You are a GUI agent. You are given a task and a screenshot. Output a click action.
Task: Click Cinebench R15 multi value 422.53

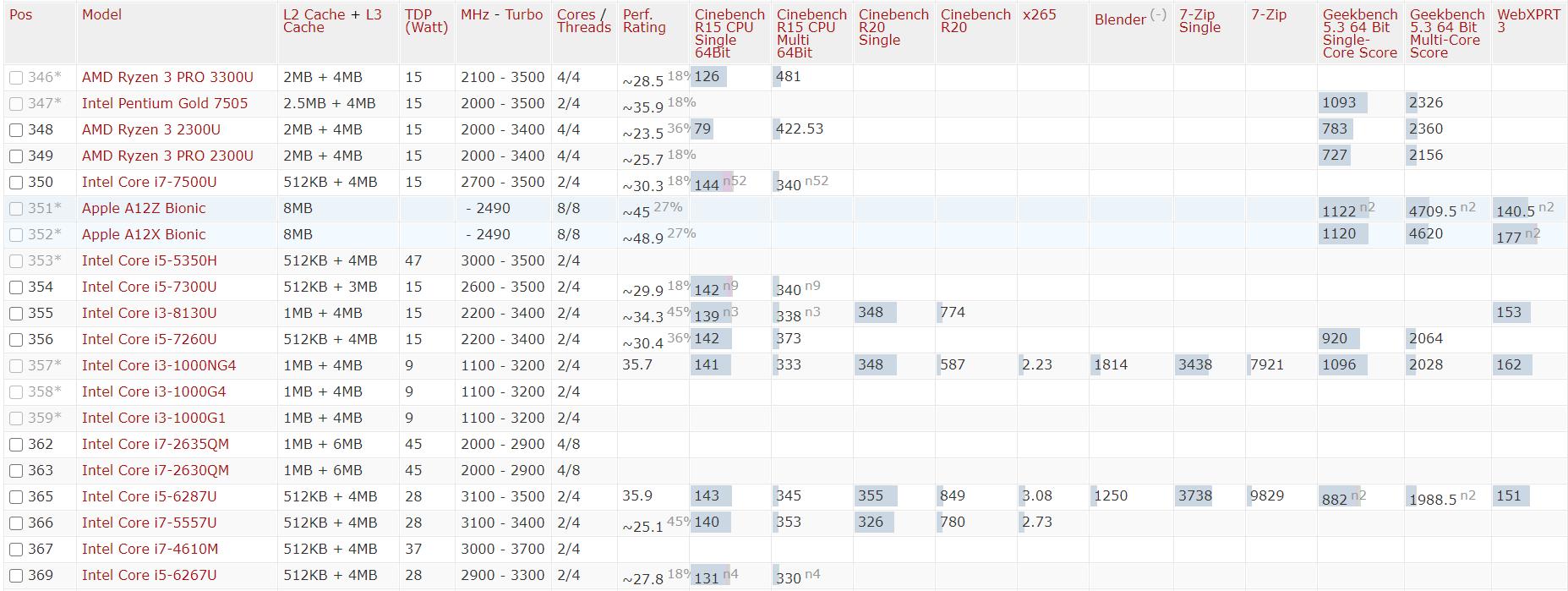point(800,129)
